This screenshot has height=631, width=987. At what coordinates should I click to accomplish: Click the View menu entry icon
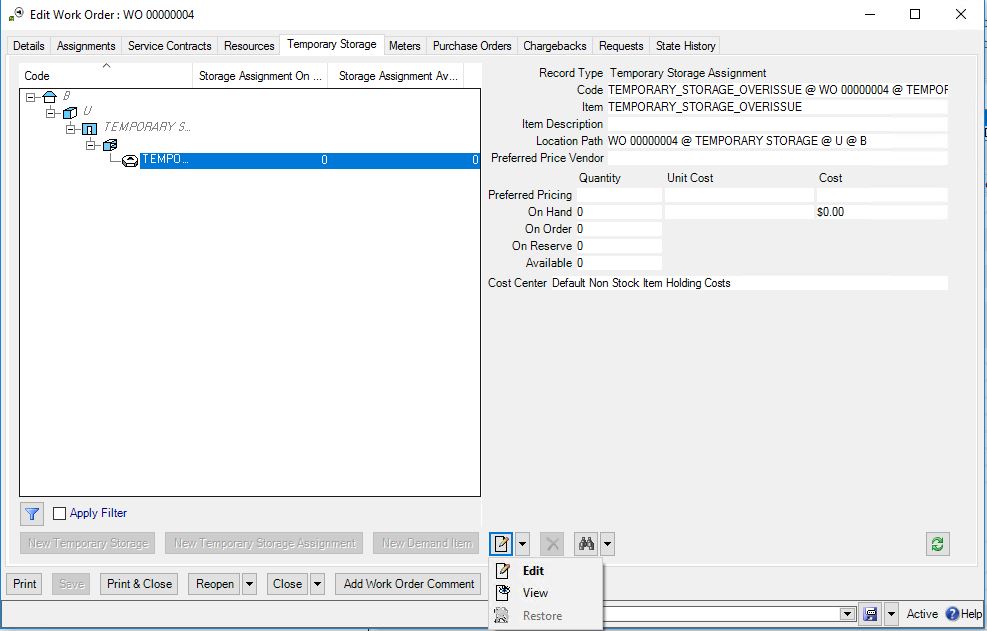click(x=503, y=593)
